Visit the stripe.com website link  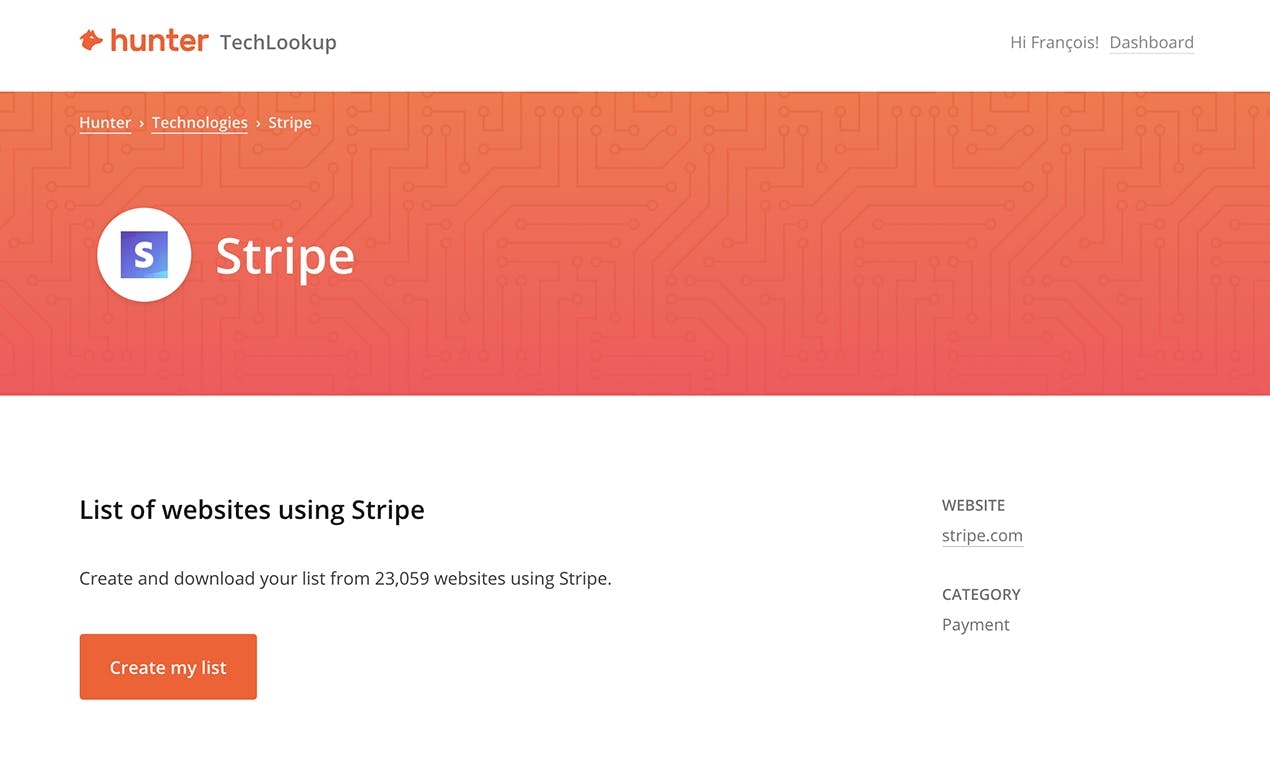click(982, 535)
